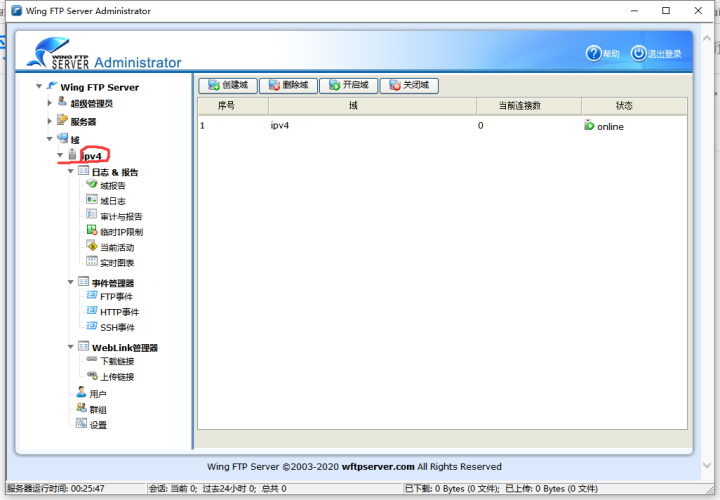The image size is (720, 500).
Task: Expand the 服务器 tree node arrow
Action: 50,121
